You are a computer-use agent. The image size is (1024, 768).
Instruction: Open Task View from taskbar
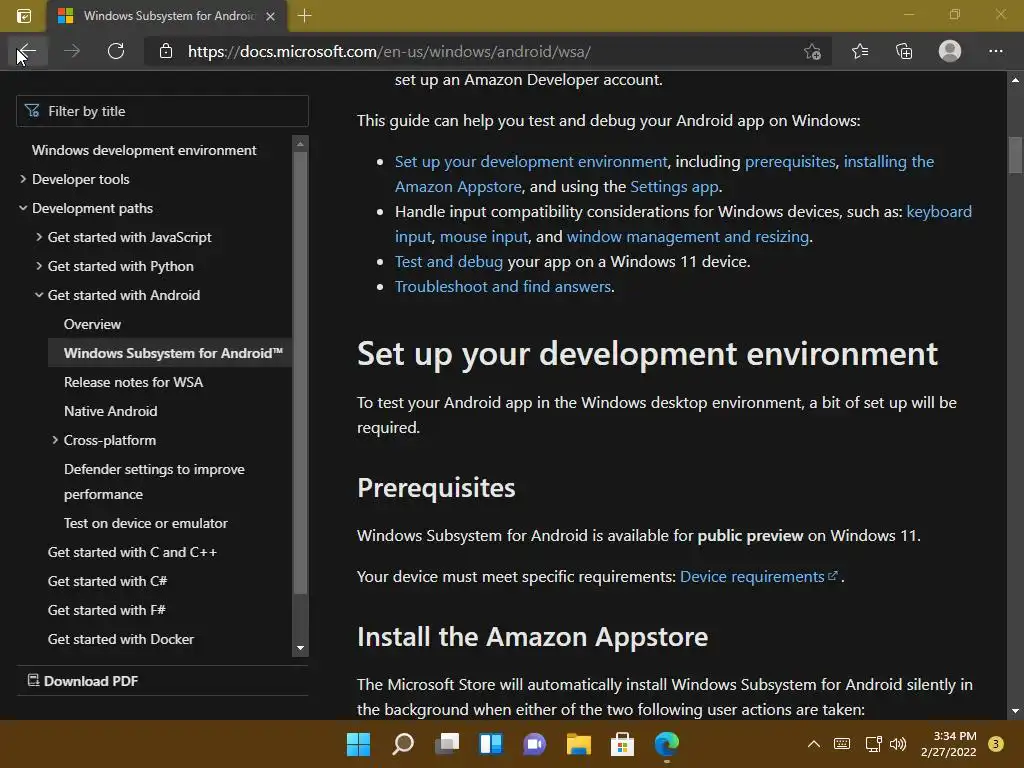click(x=447, y=744)
